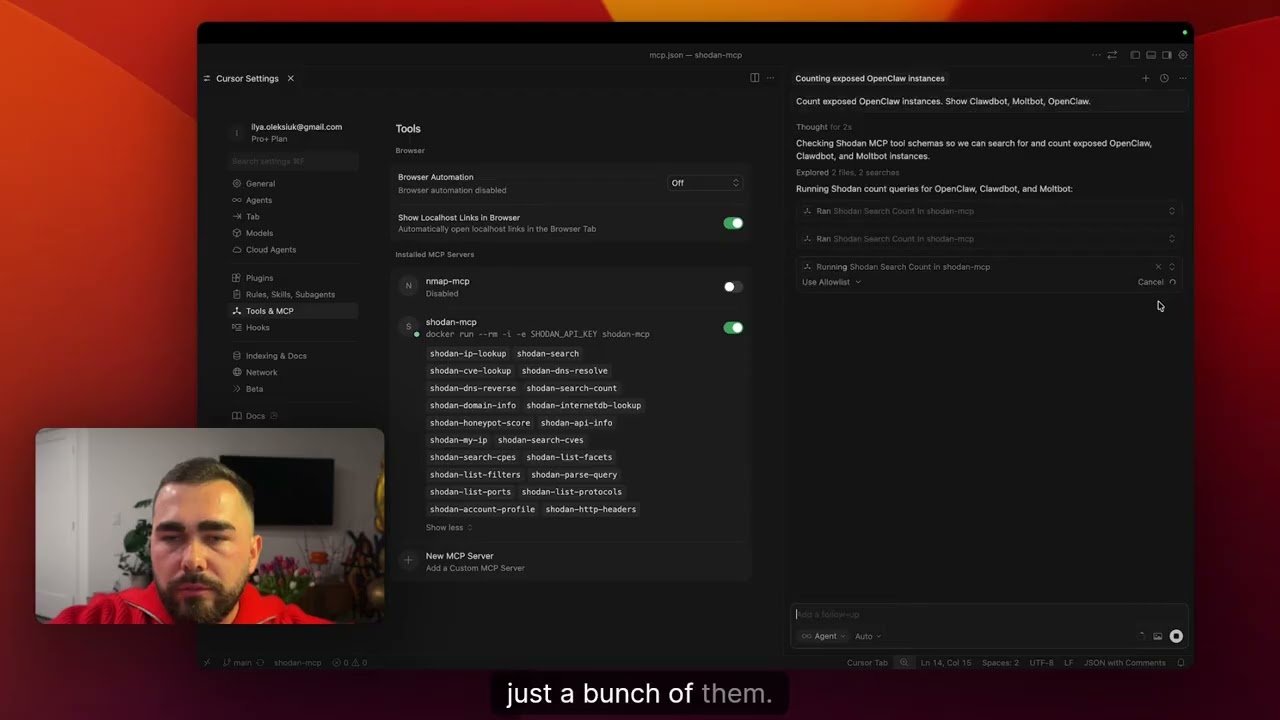Open the Agent mode dropdown
Screen dimensions: 1280x720
pyautogui.click(x=823, y=636)
